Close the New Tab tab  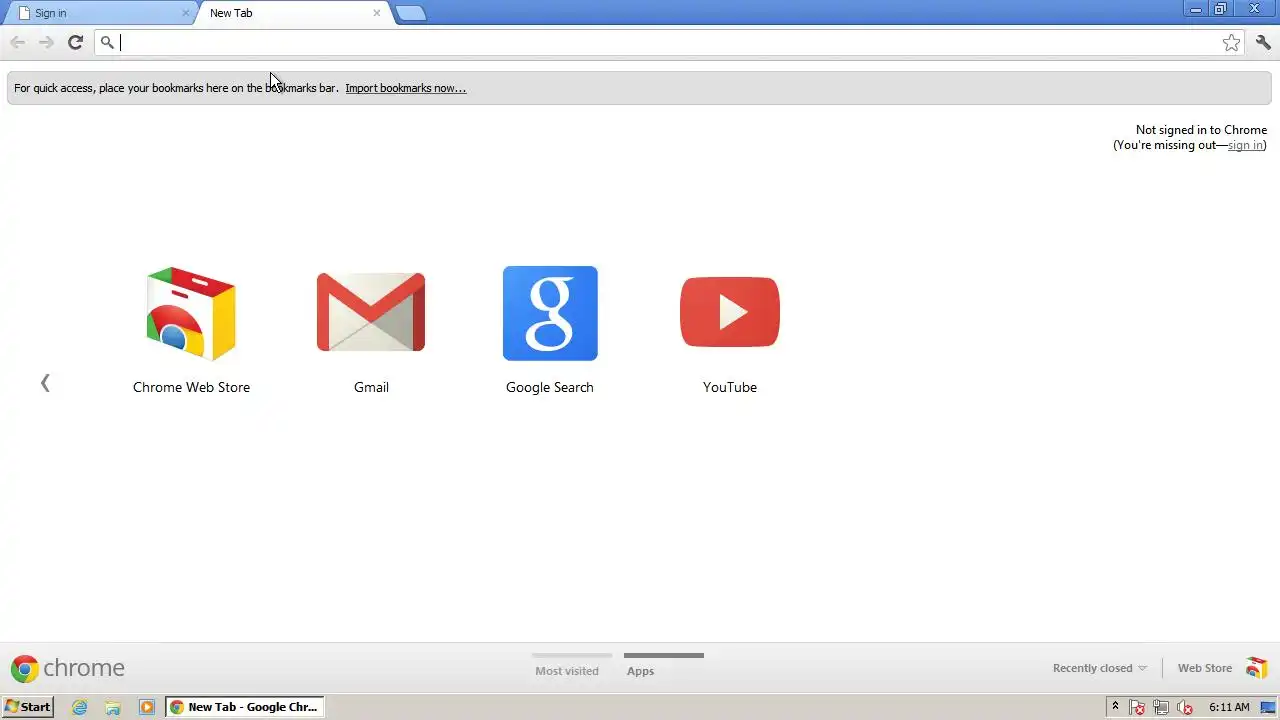click(376, 13)
